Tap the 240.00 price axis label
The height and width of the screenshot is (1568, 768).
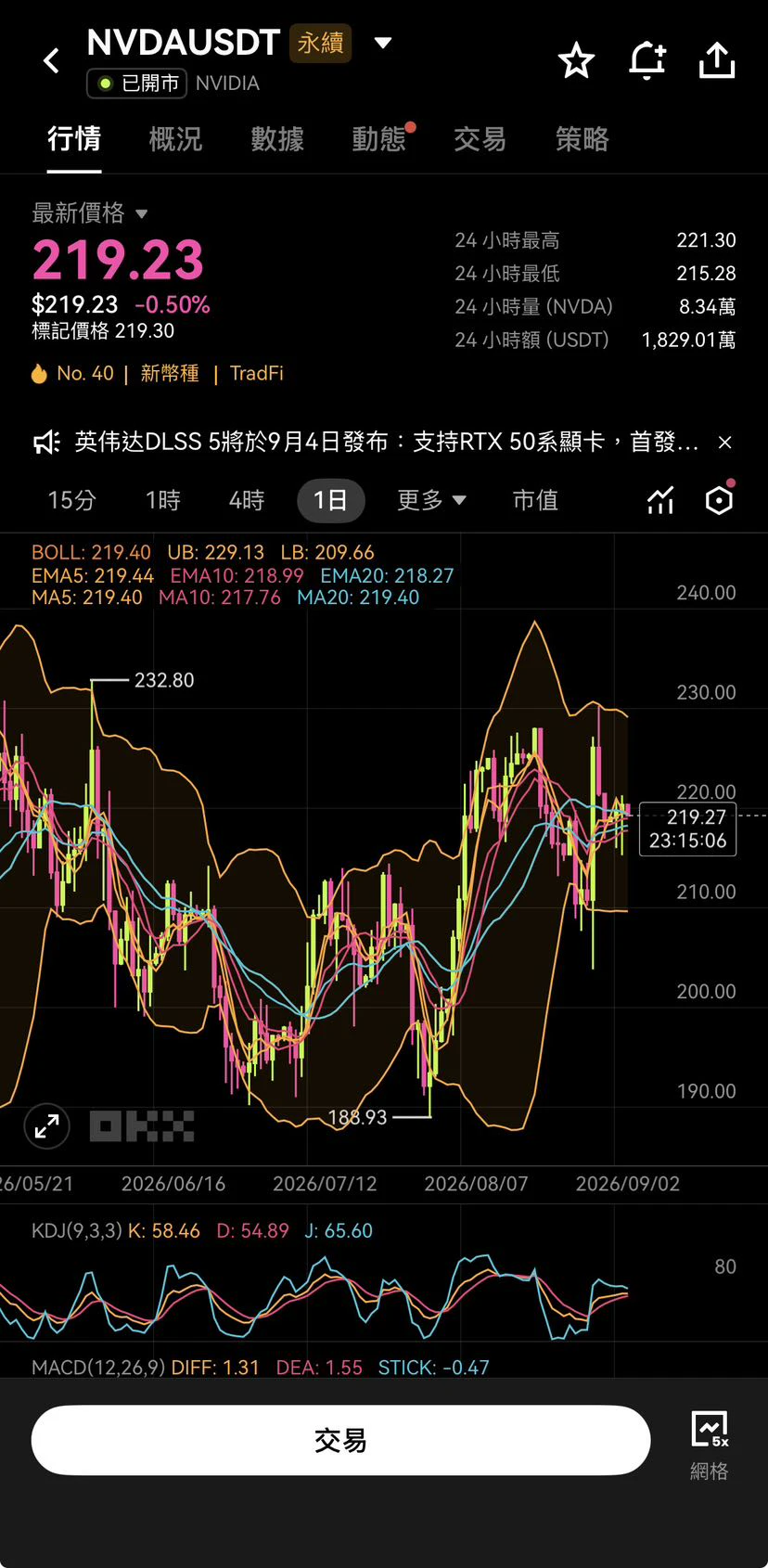pos(706,593)
